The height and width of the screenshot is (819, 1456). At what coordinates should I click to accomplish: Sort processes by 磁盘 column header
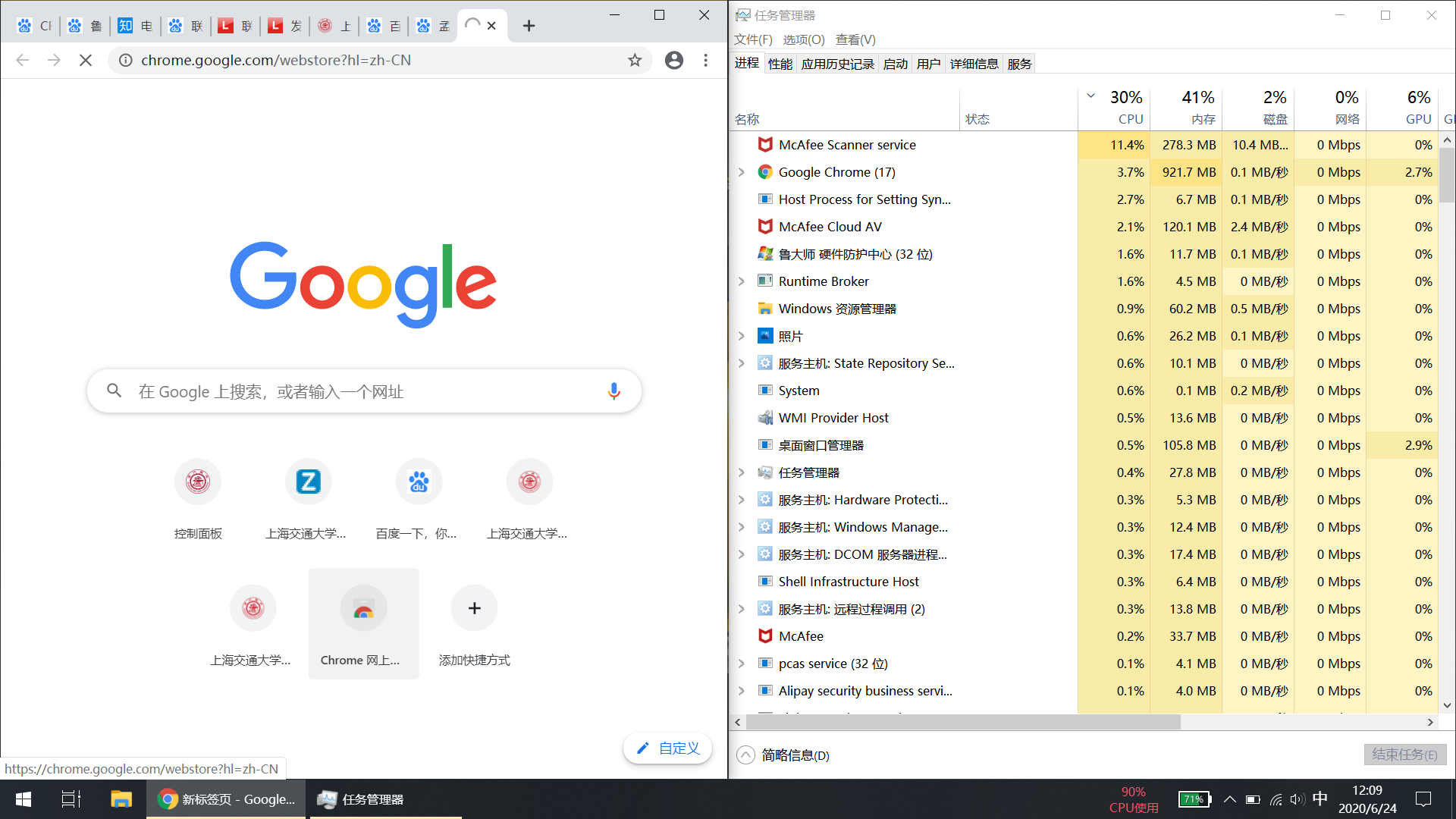(x=1258, y=108)
